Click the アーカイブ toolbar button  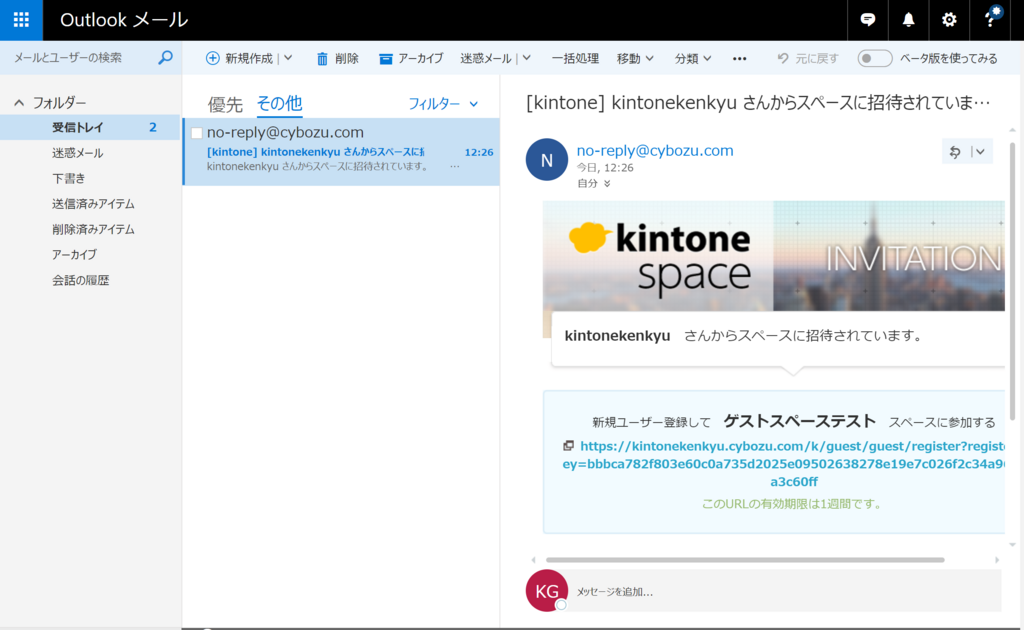pyautogui.click(x=411, y=58)
